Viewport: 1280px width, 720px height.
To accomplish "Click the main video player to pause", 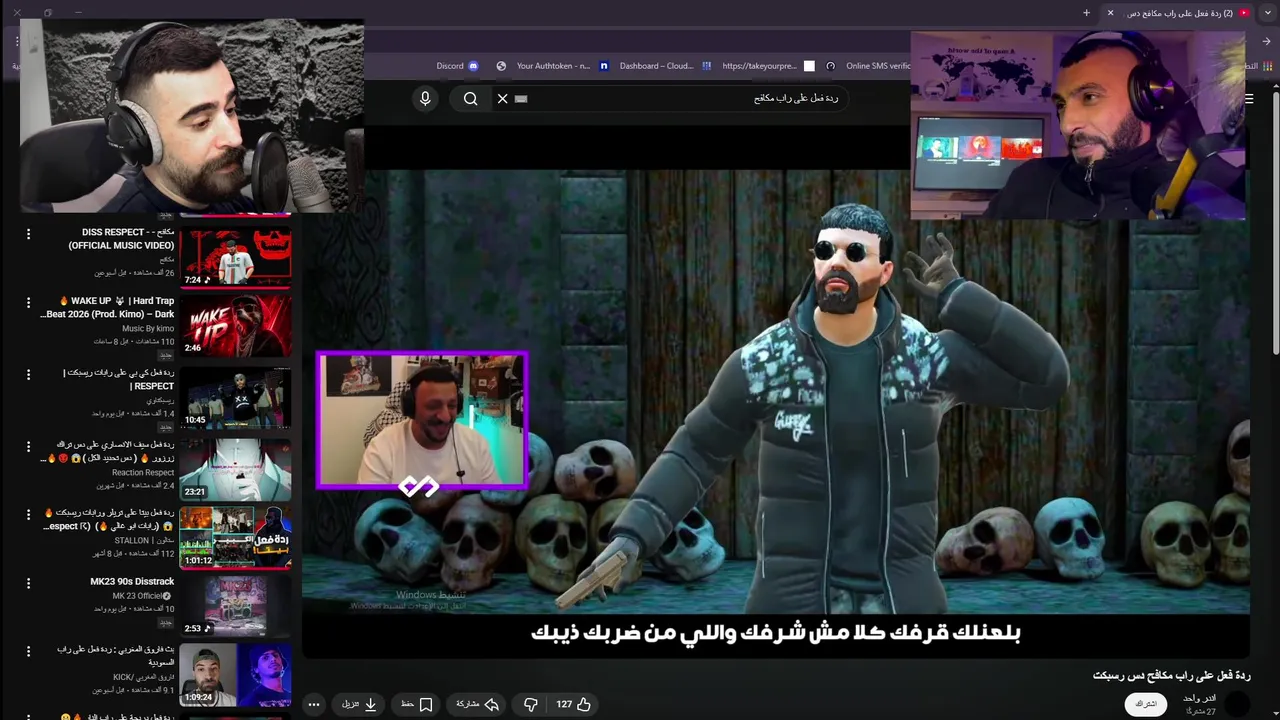I will 776,391.
